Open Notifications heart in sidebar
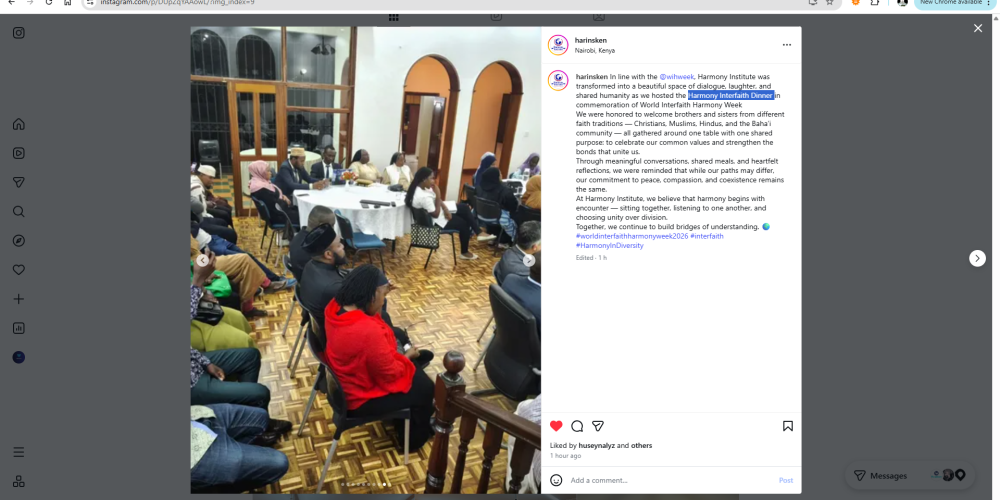This screenshot has width=1000, height=500. 18,270
